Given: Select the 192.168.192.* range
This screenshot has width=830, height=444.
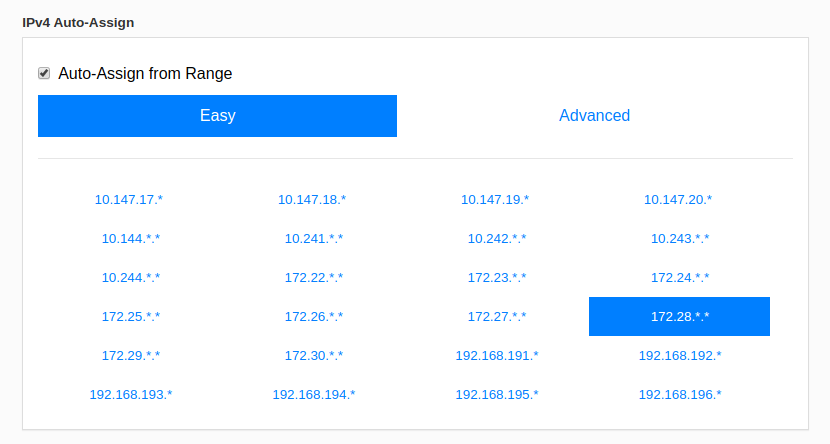Looking at the screenshot, I should coord(680,356).
